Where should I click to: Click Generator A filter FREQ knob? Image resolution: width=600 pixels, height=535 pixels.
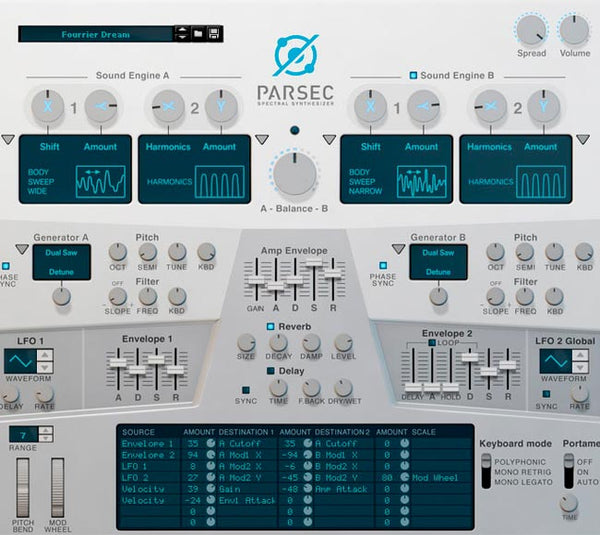(147, 297)
